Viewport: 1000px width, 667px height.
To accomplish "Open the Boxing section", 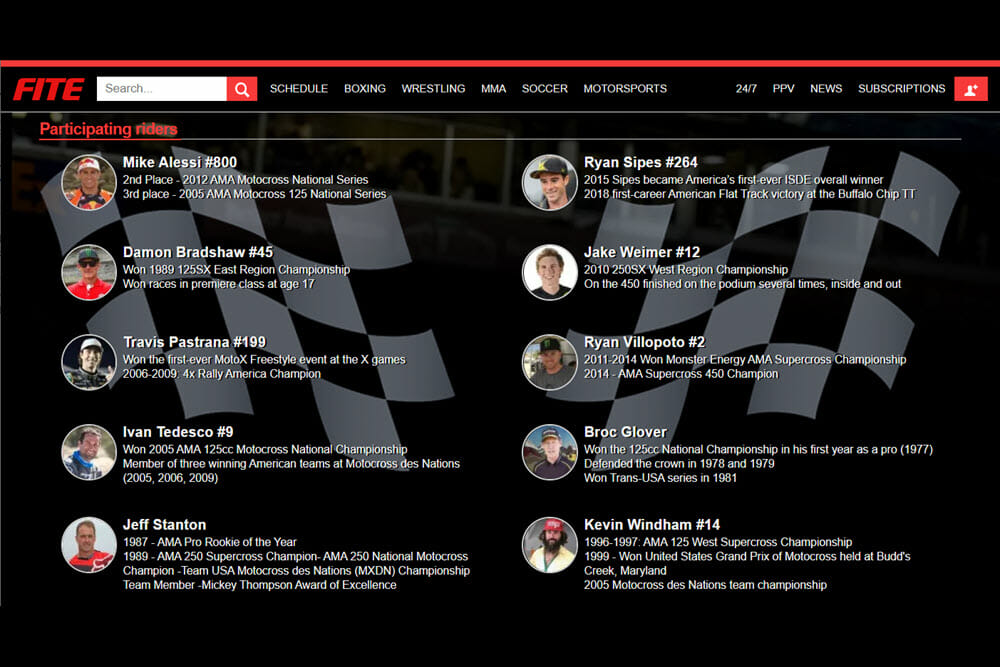I will coord(364,89).
